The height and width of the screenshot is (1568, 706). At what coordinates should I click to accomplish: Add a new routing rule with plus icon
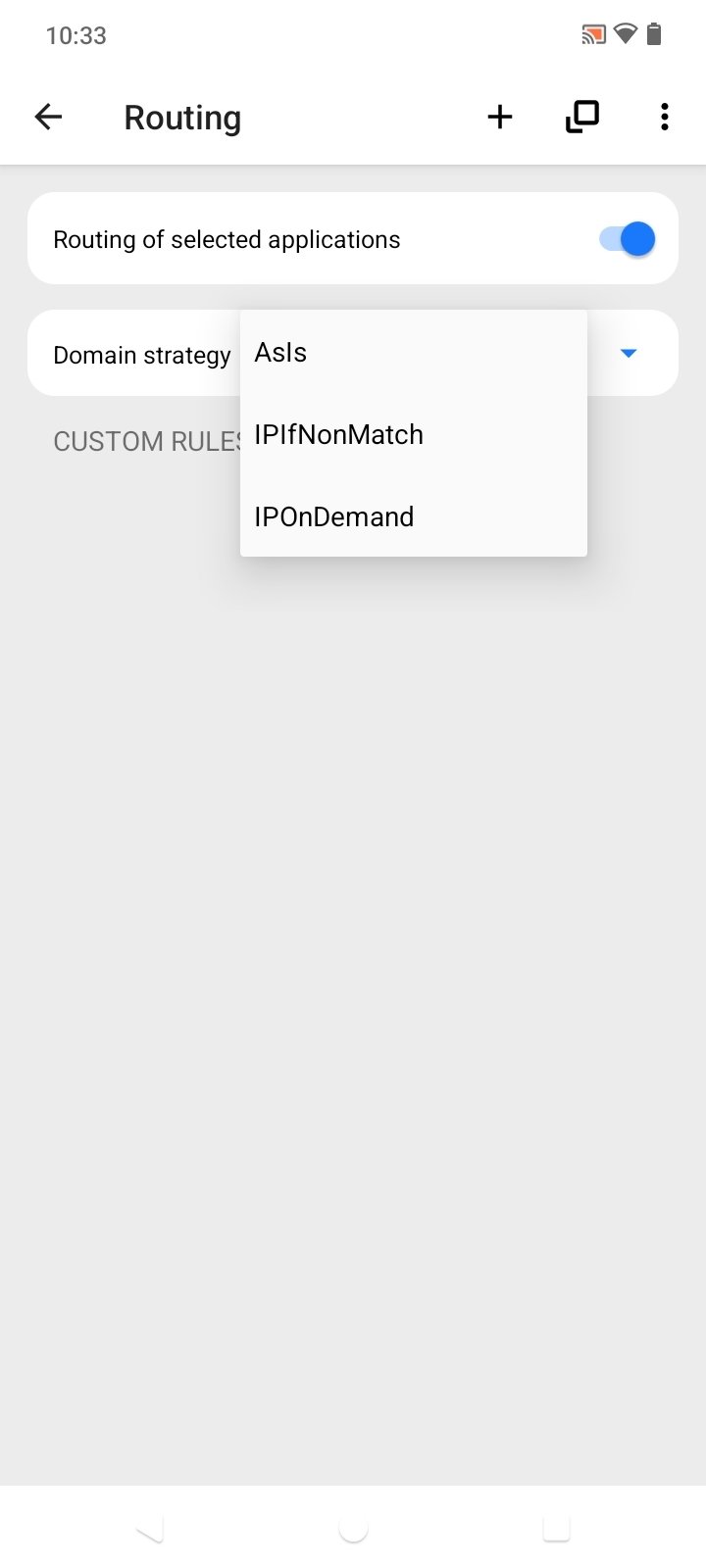coord(500,118)
